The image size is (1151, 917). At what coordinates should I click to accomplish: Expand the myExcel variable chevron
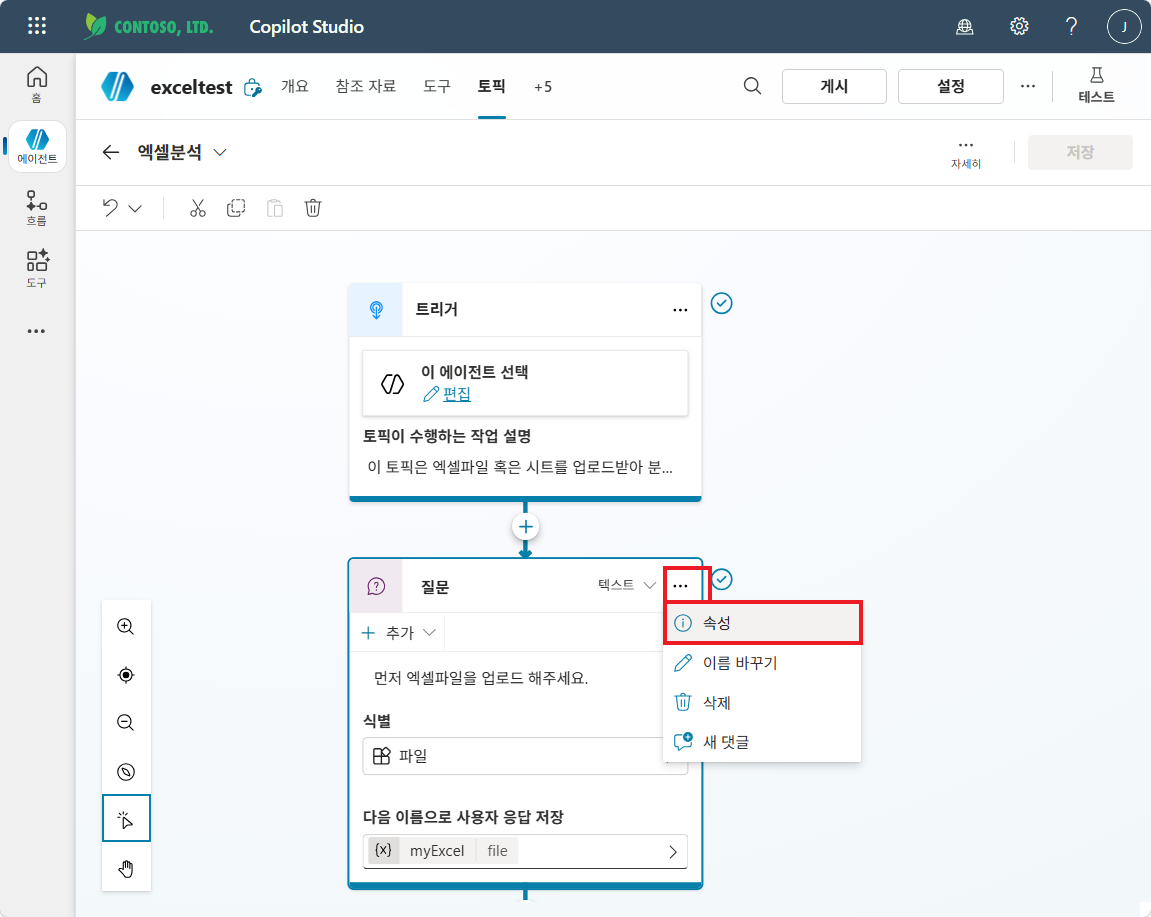pos(672,852)
